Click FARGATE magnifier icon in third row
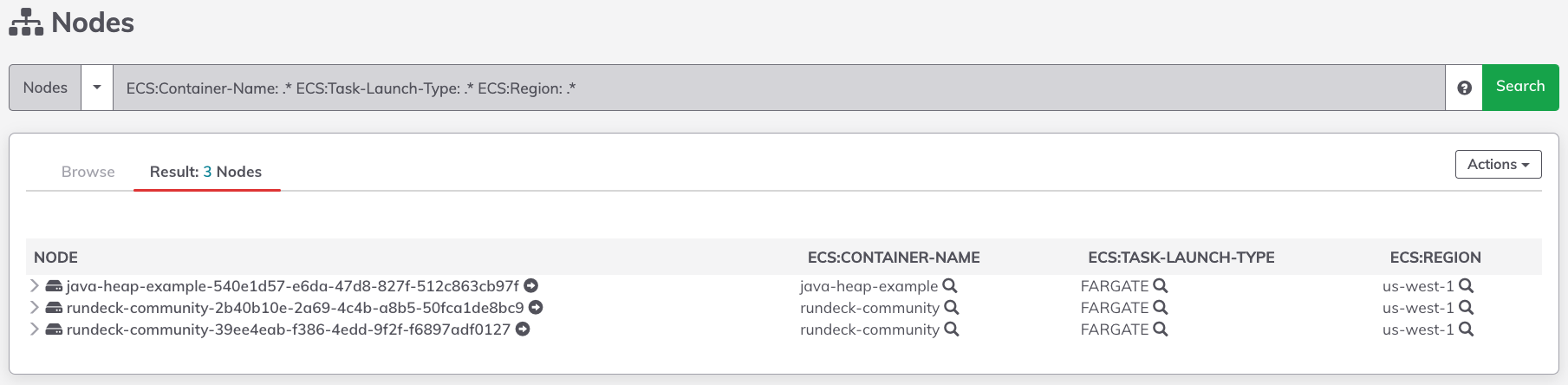The width and height of the screenshot is (1568, 385). (x=1161, y=329)
